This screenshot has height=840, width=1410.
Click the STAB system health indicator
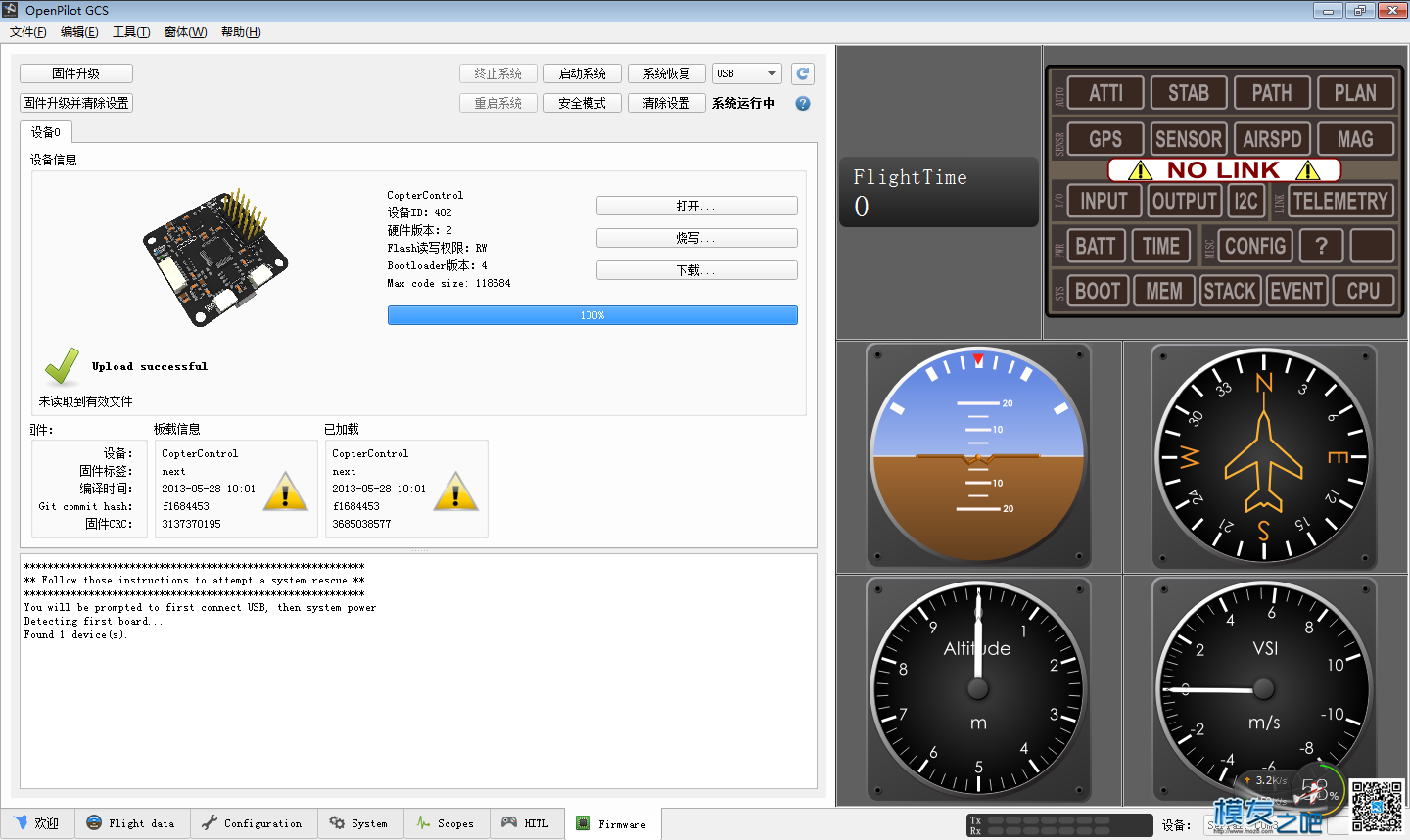[x=1189, y=93]
